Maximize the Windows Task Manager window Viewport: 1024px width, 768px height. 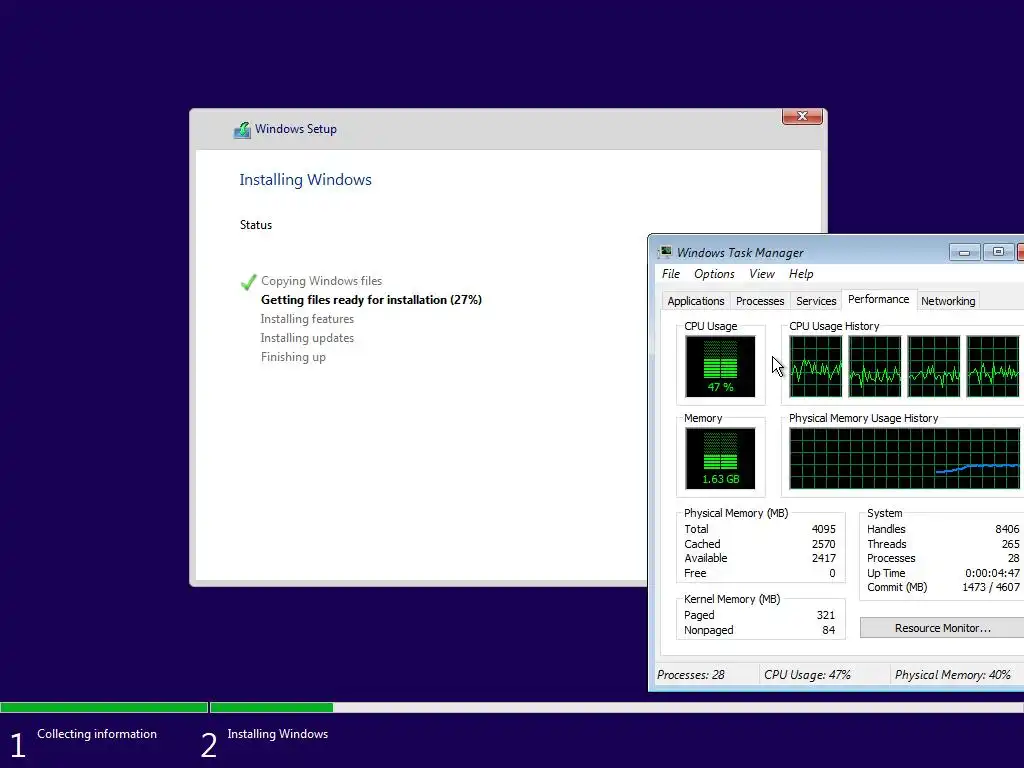click(x=998, y=252)
